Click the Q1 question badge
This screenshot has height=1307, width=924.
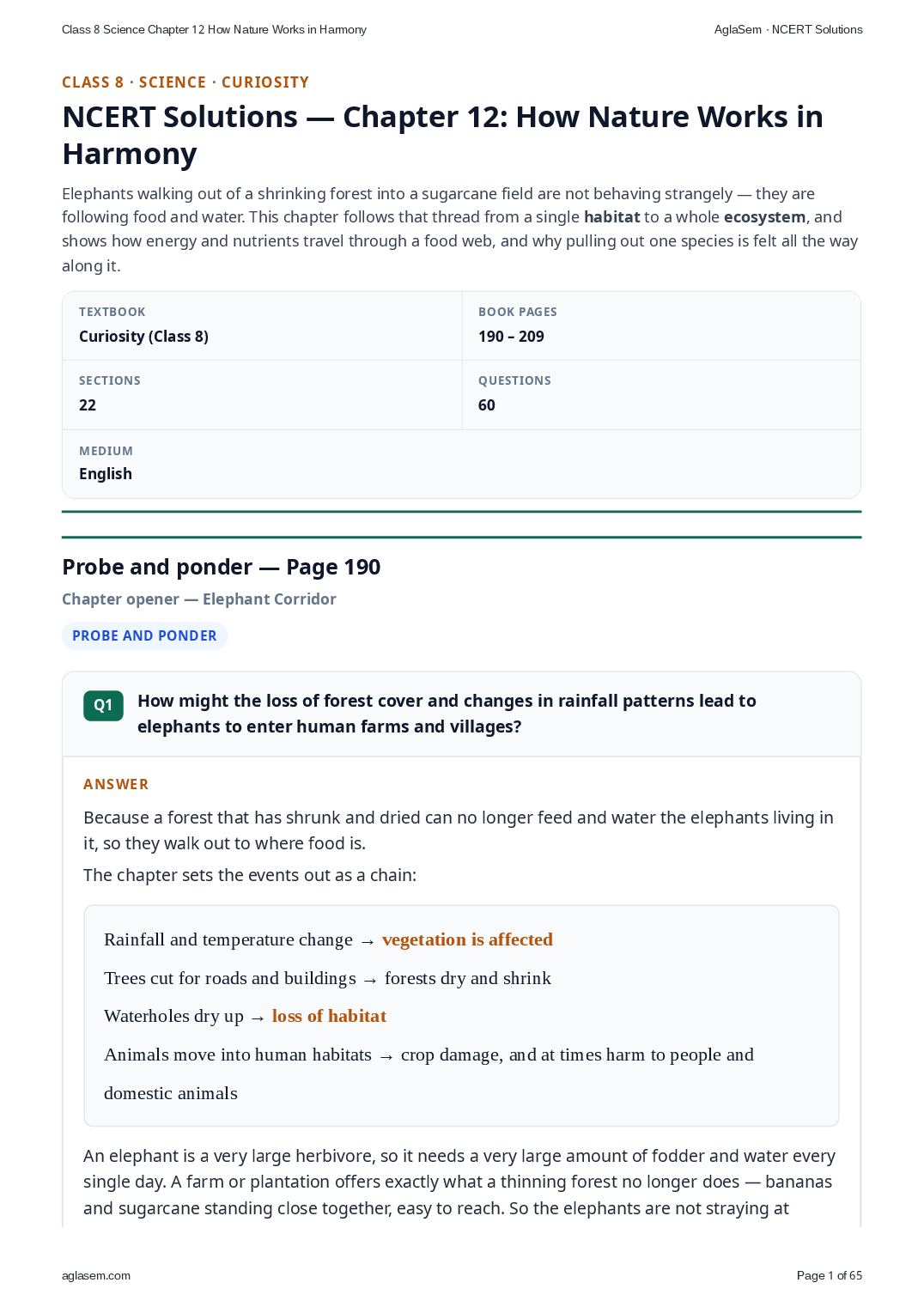click(103, 705)
